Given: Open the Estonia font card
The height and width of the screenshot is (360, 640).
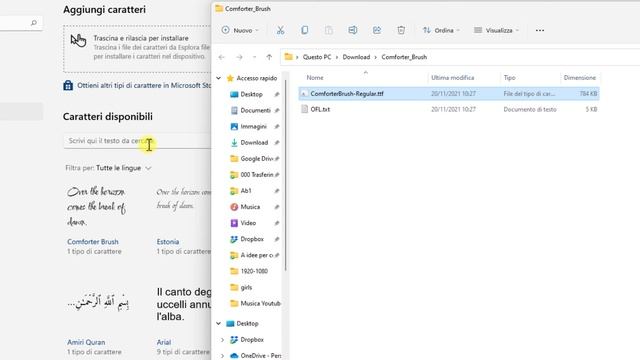Looking at the screenshot, I should point(183,221).
